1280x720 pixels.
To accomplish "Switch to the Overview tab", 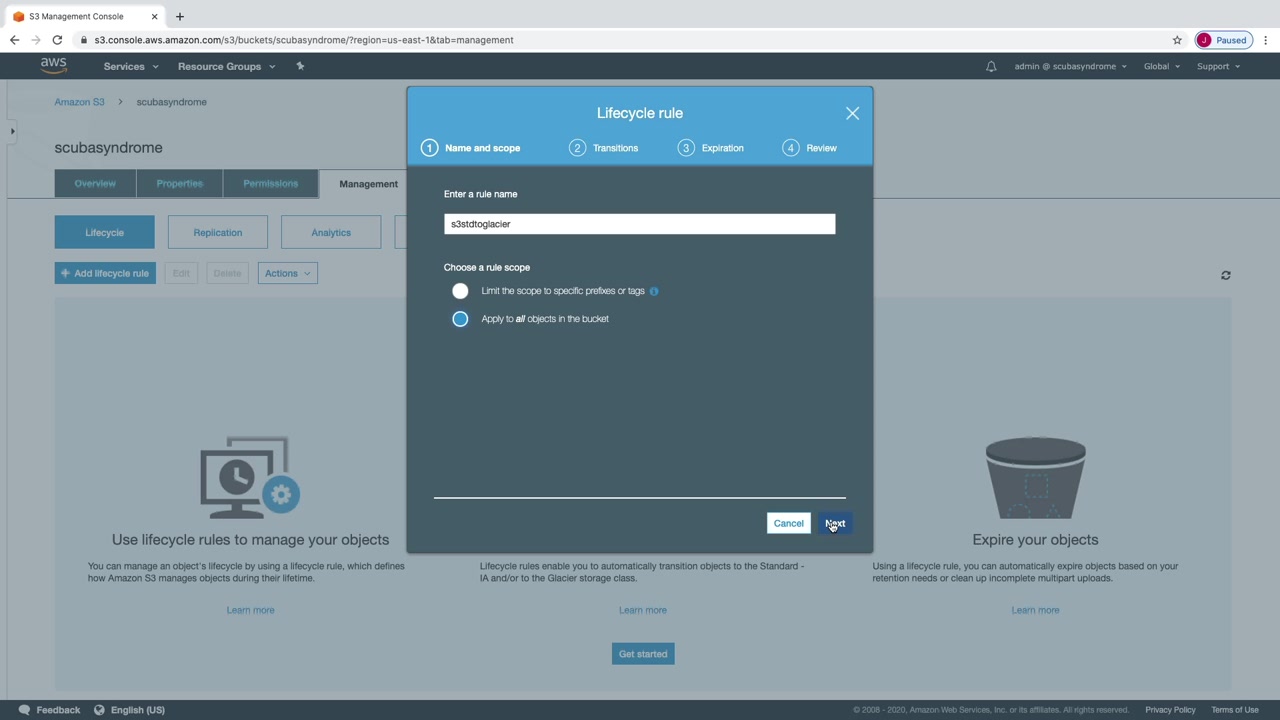I will click(95, 184).
